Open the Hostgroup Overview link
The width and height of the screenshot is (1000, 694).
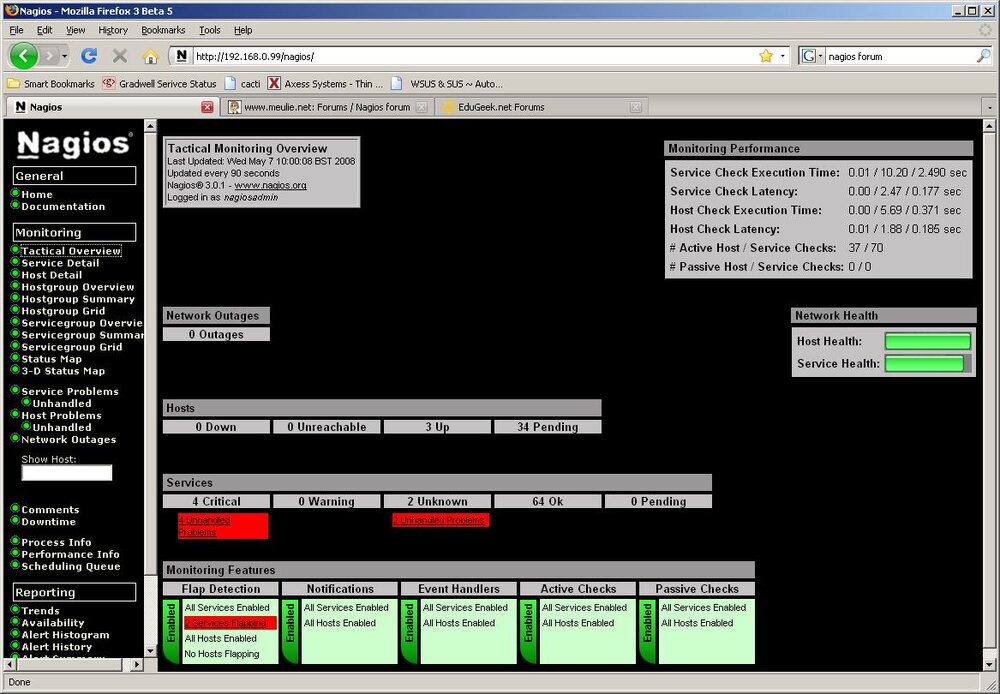point(78,287)
